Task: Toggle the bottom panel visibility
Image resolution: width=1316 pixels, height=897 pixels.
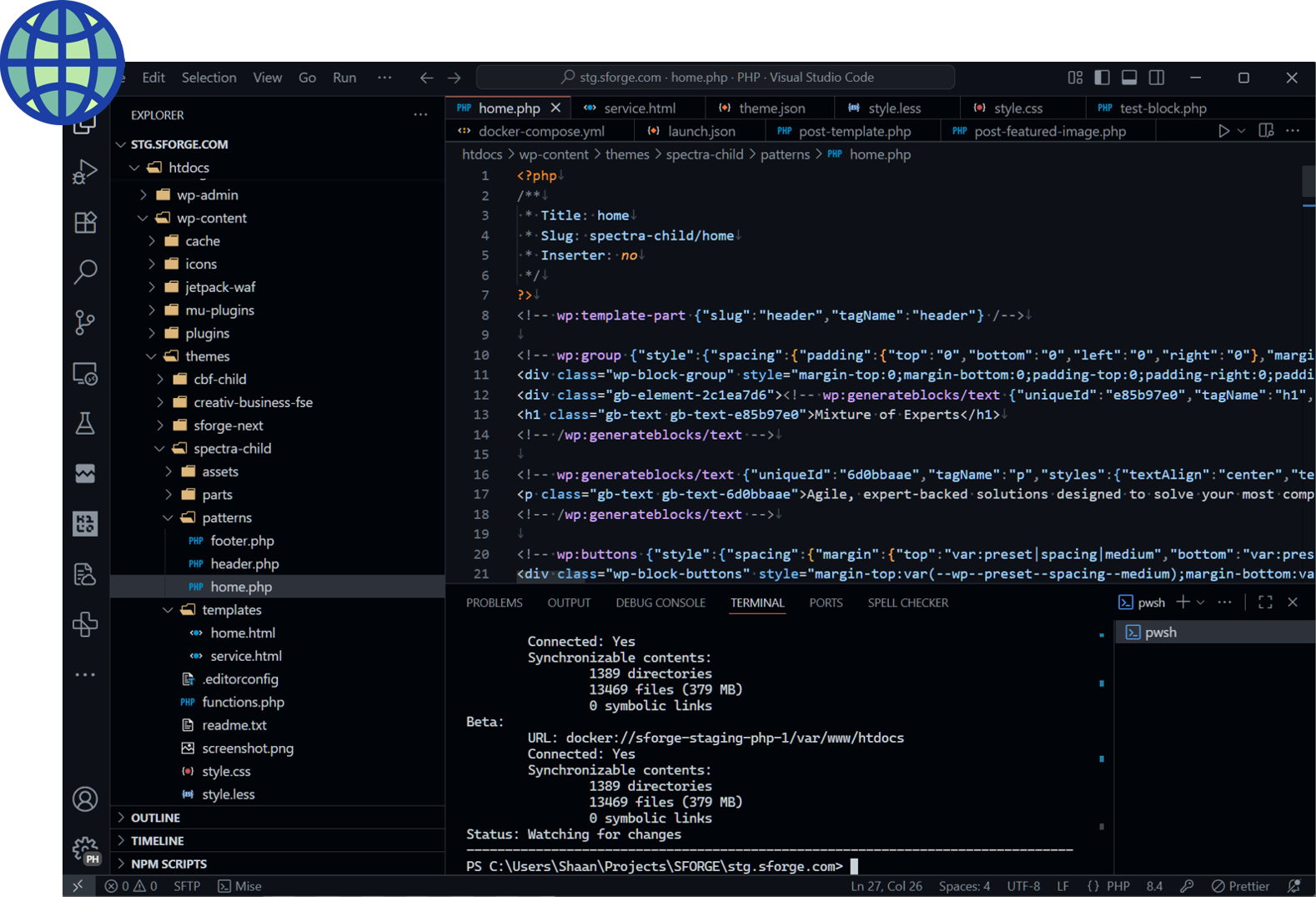Action: 1129,78
